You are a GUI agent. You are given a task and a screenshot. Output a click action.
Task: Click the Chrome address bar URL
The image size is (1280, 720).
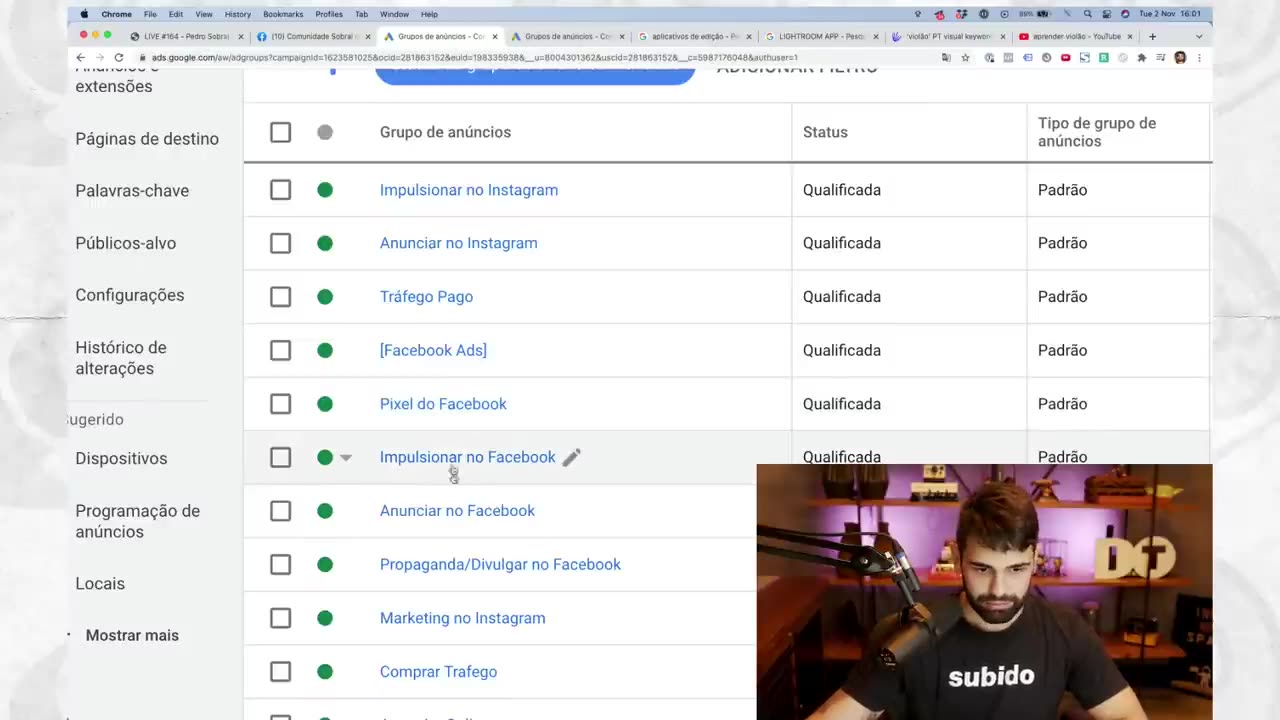click(x=475, y=58)
